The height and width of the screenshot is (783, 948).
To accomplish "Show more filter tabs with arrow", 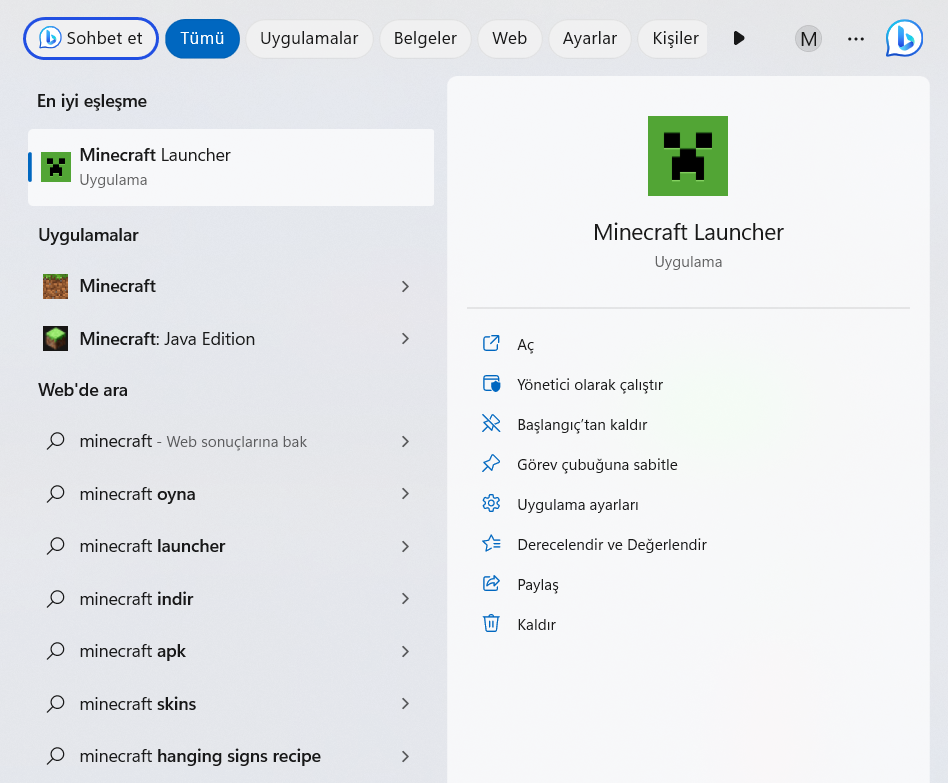I will [738, 38].
